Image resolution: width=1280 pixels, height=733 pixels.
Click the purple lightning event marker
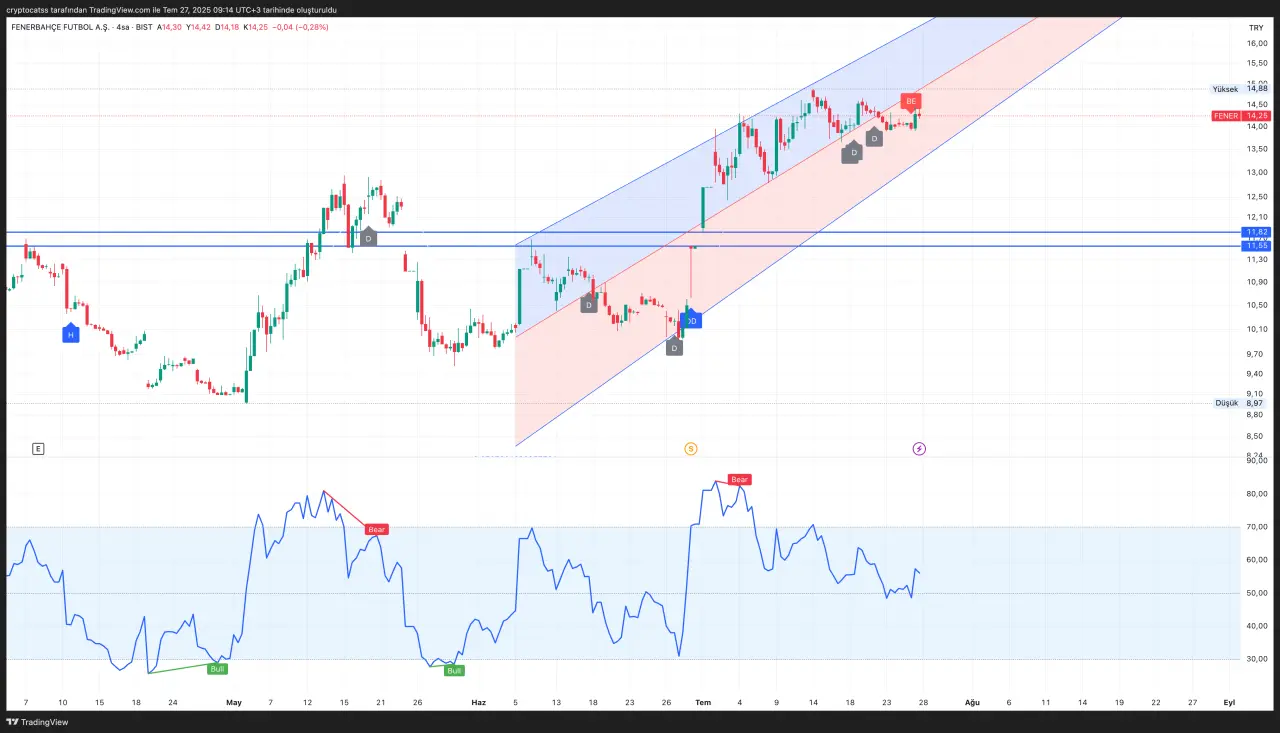click(x=919, y=449)
